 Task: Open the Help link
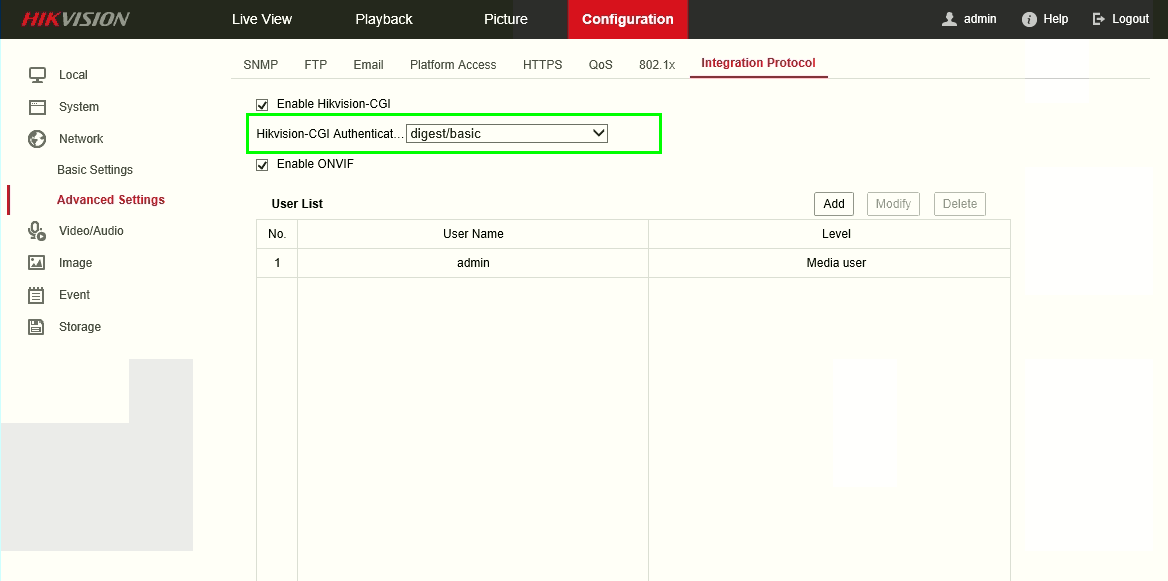tap(1056, 19)
